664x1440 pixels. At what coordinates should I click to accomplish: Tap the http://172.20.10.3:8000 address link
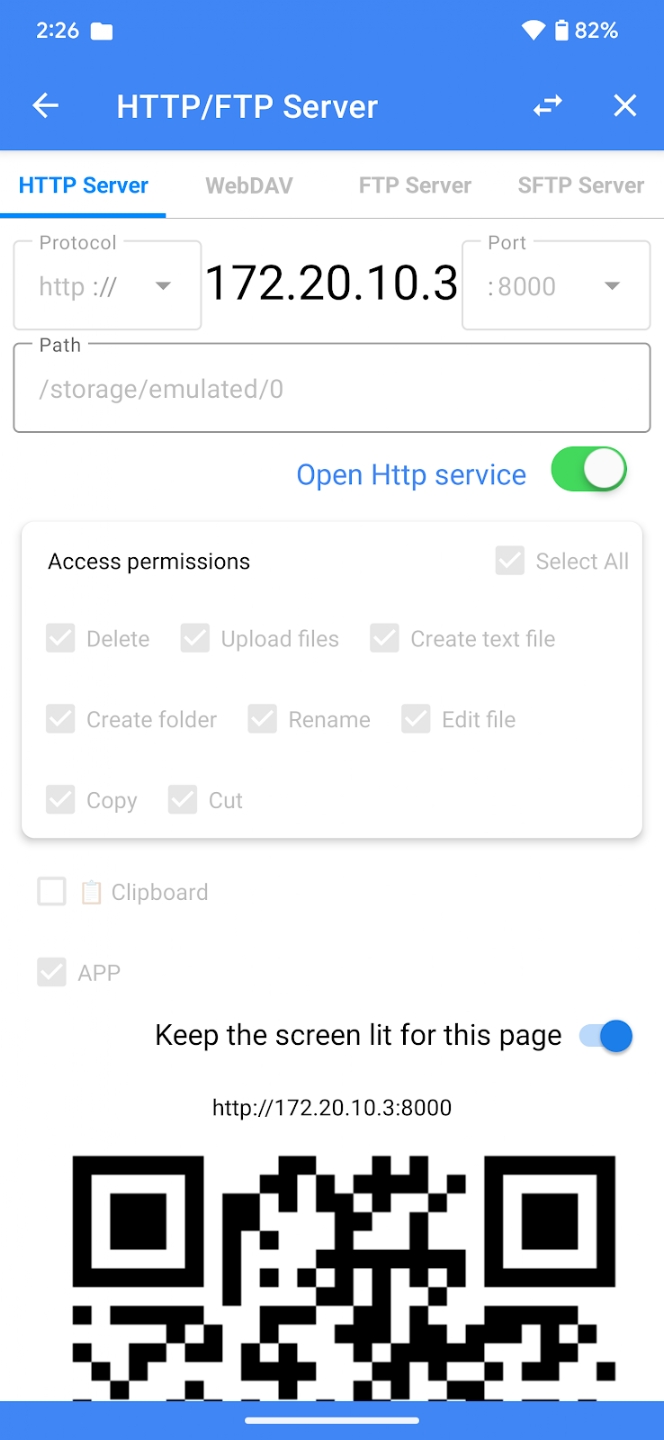tap(332, 1108)
